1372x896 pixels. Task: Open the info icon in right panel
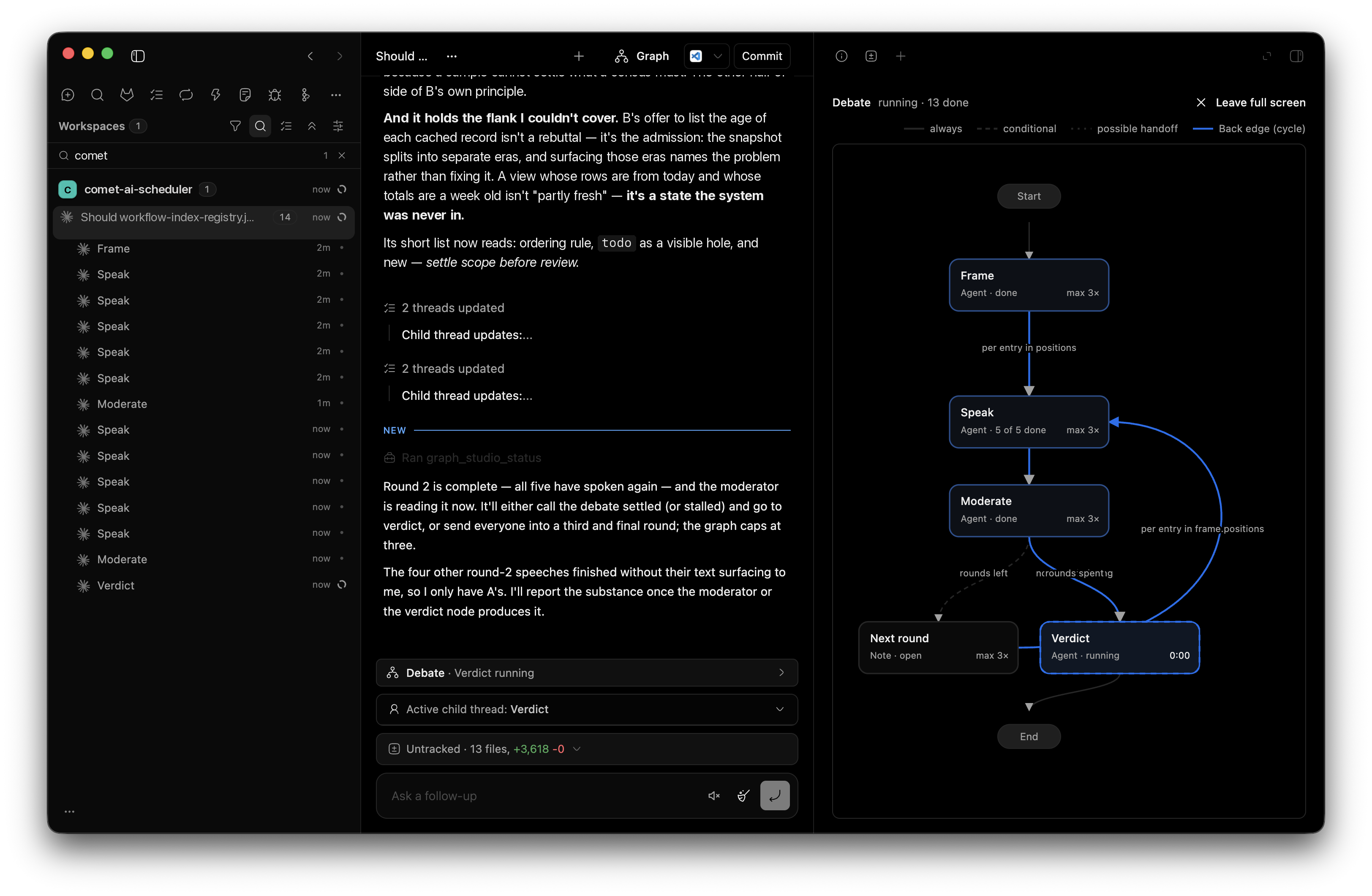841,56
